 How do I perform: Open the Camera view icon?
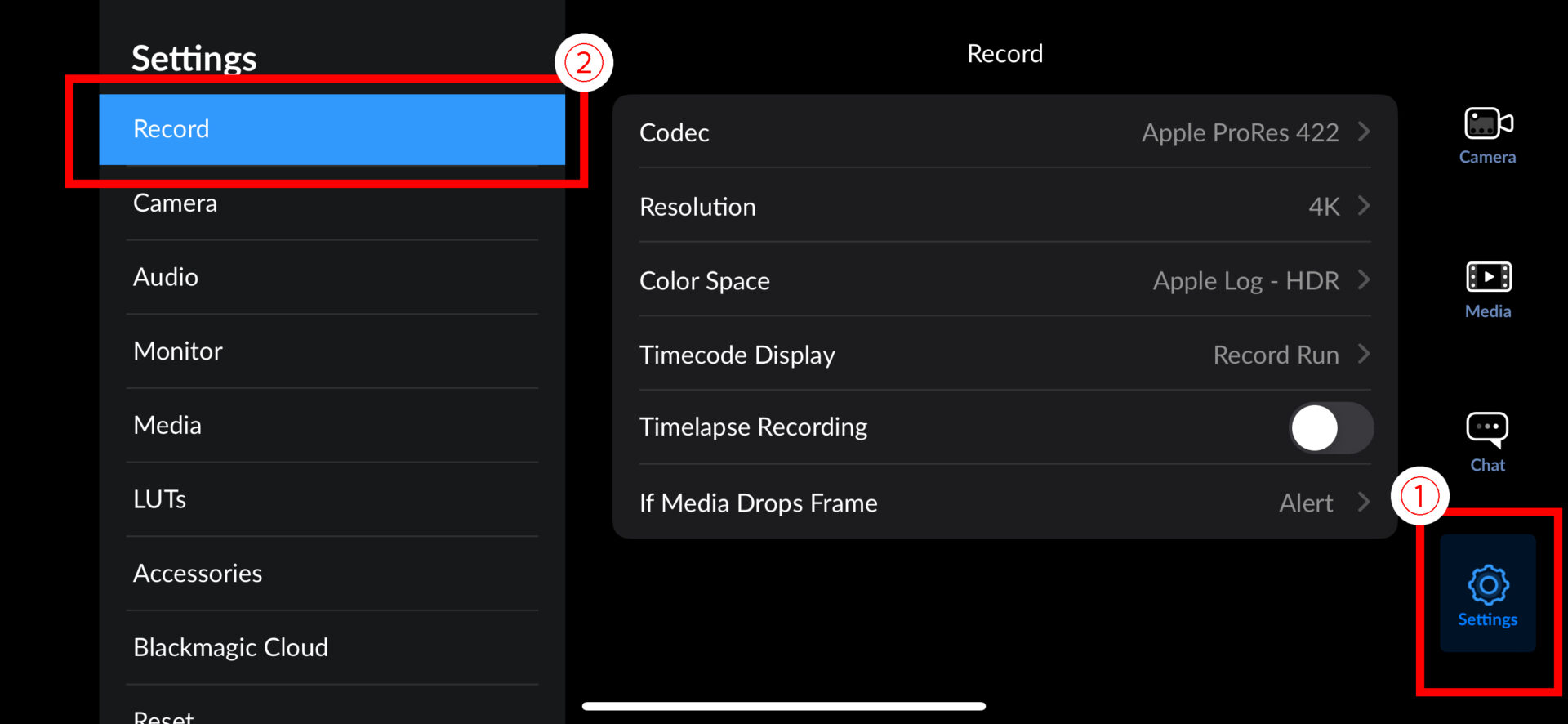tap(1487, 125)
